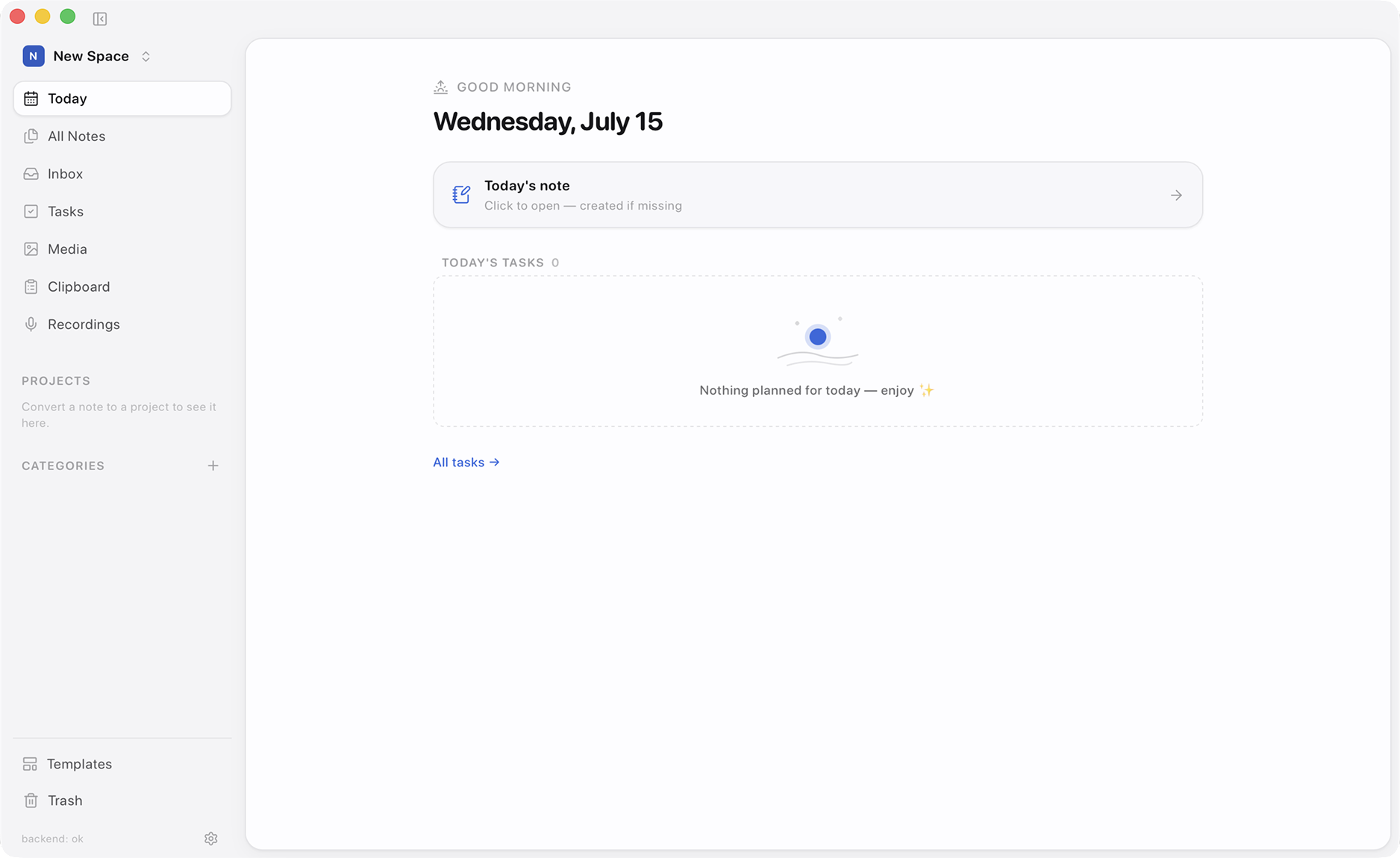Click the notebook edit icon in Today's note
The image size is (1400, 858).
461,195
